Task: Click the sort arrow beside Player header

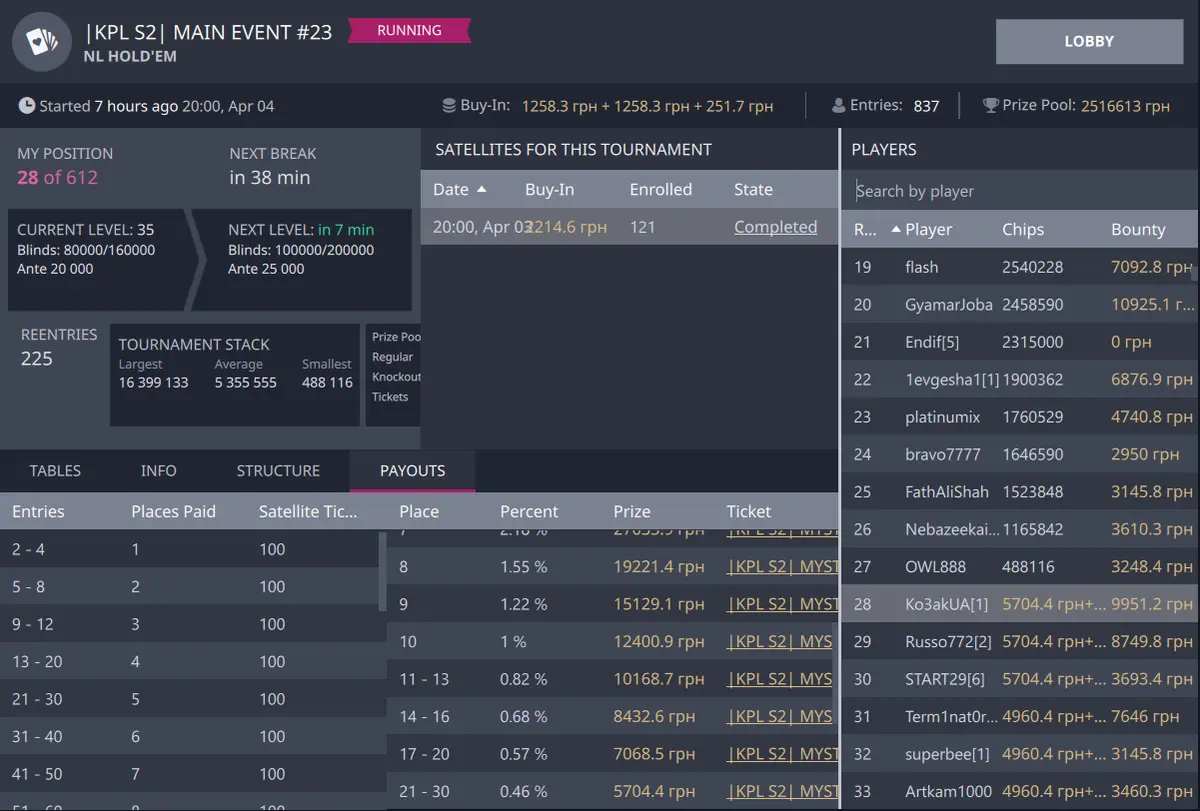Action: pos(895,230)
